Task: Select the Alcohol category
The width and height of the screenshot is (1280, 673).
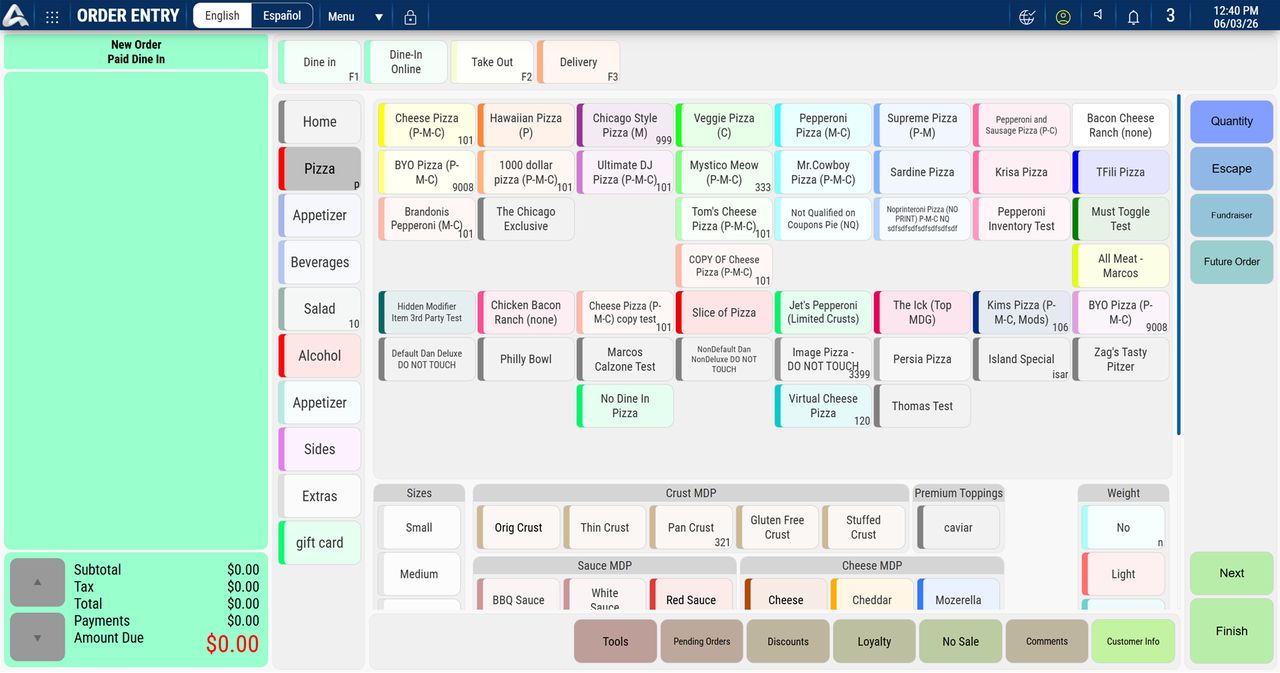Action: point(319,356)
